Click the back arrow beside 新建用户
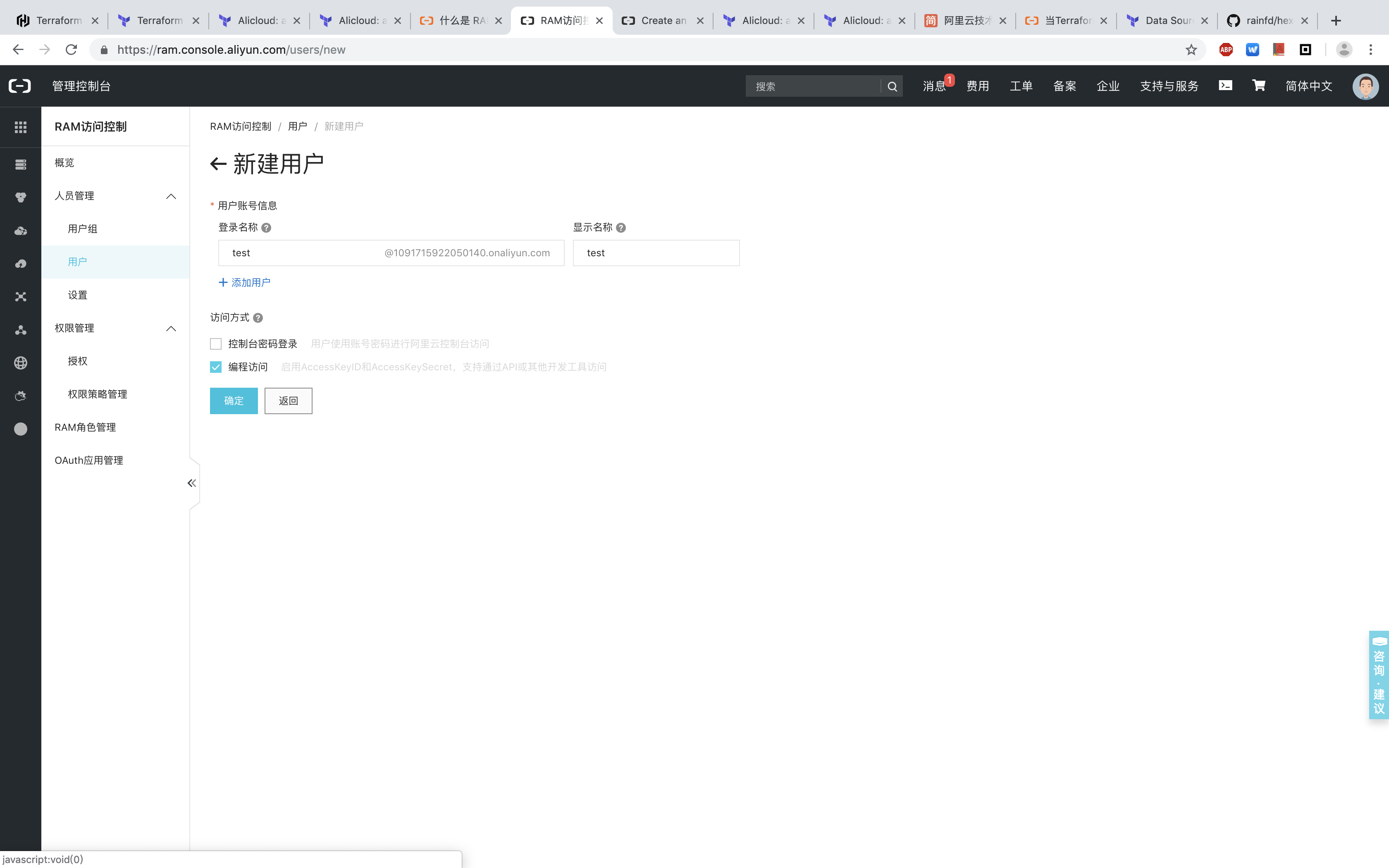Image resolution: width=1389 pixels, height=868 pixels. click(x=218, y=164)
